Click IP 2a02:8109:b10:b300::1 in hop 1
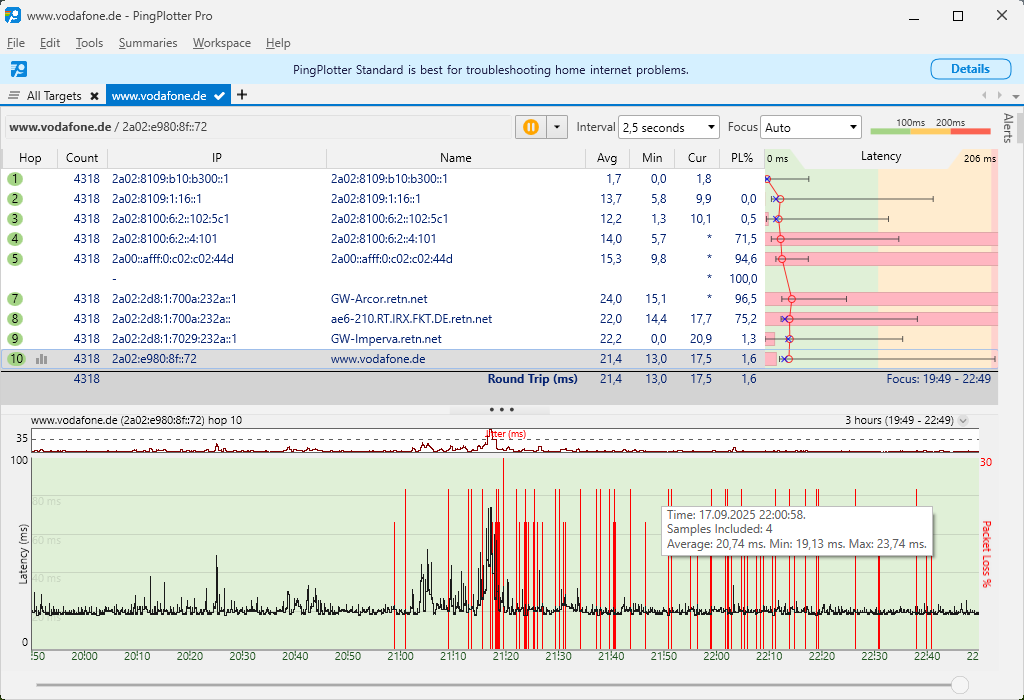Screen dimensions: 1024x700 (x=170, y=179)
